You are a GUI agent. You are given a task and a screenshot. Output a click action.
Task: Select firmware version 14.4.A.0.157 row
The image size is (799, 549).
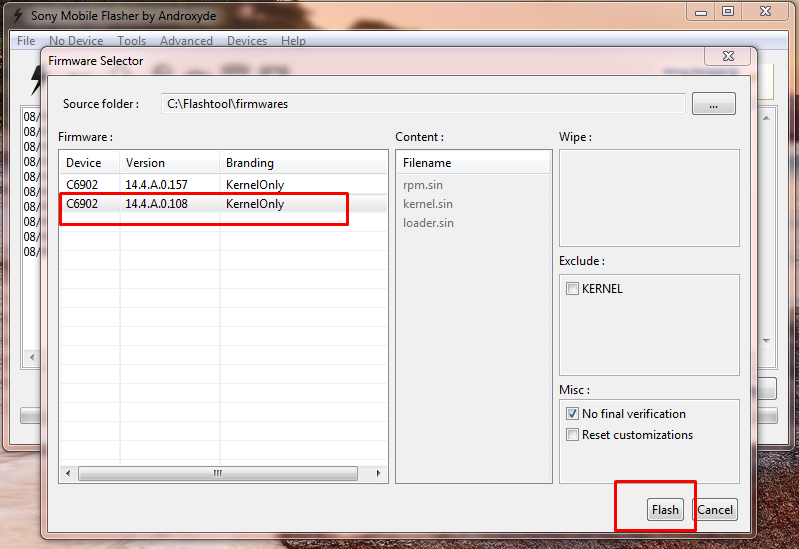223,185
